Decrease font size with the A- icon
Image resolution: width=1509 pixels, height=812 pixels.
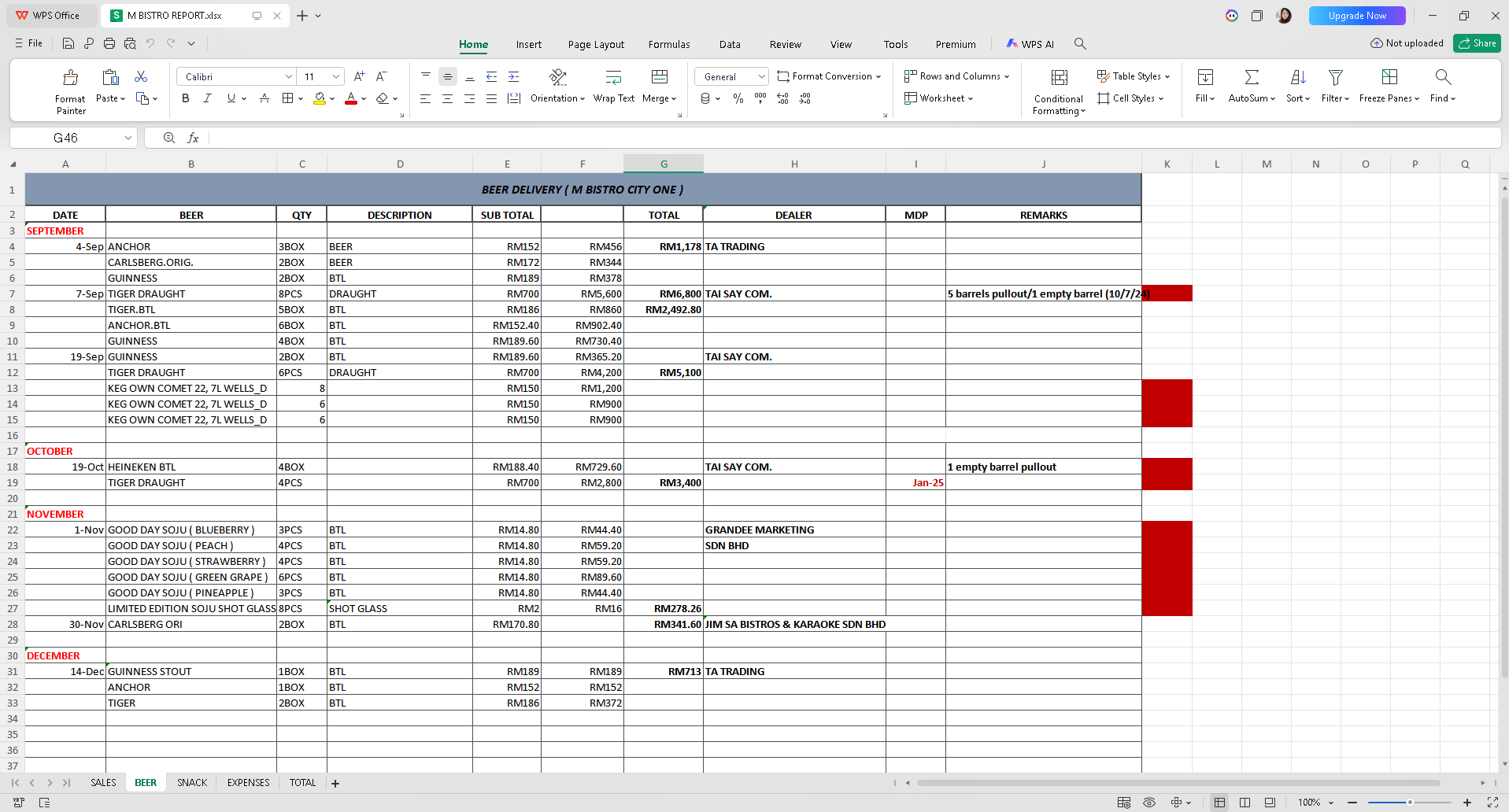click(381, 76)
